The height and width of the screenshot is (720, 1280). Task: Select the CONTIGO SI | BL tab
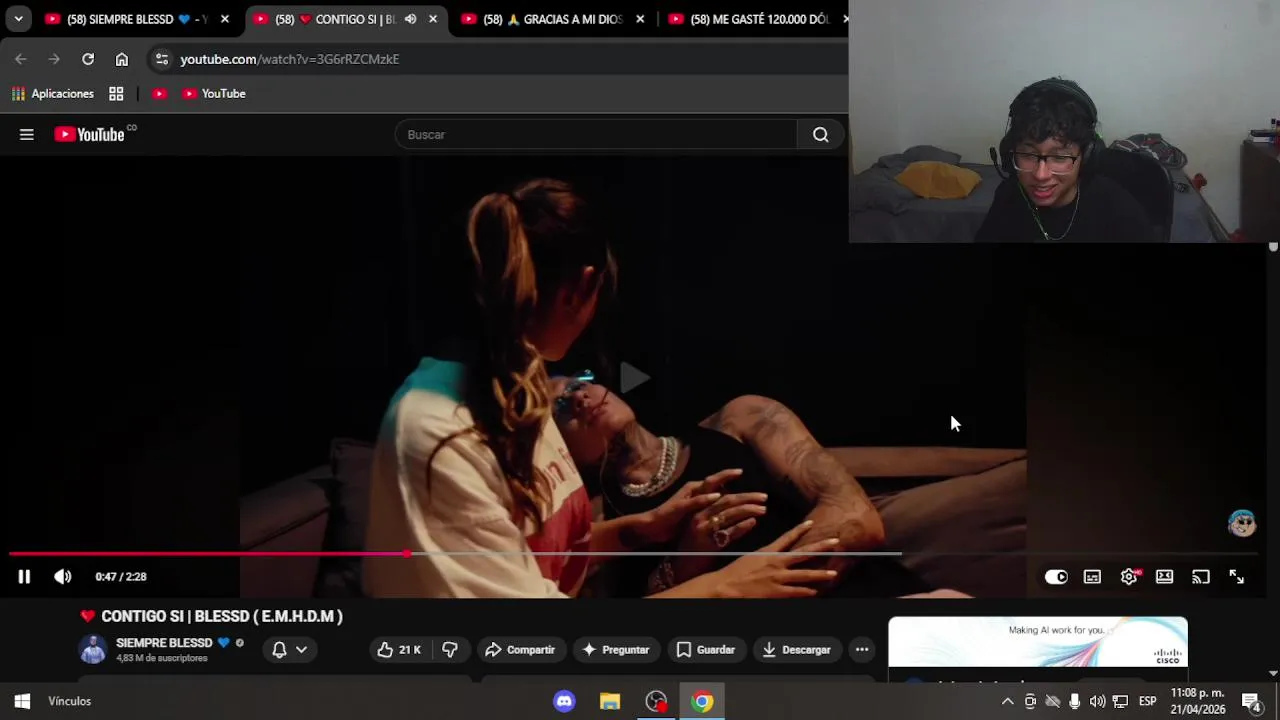point(335,19)
